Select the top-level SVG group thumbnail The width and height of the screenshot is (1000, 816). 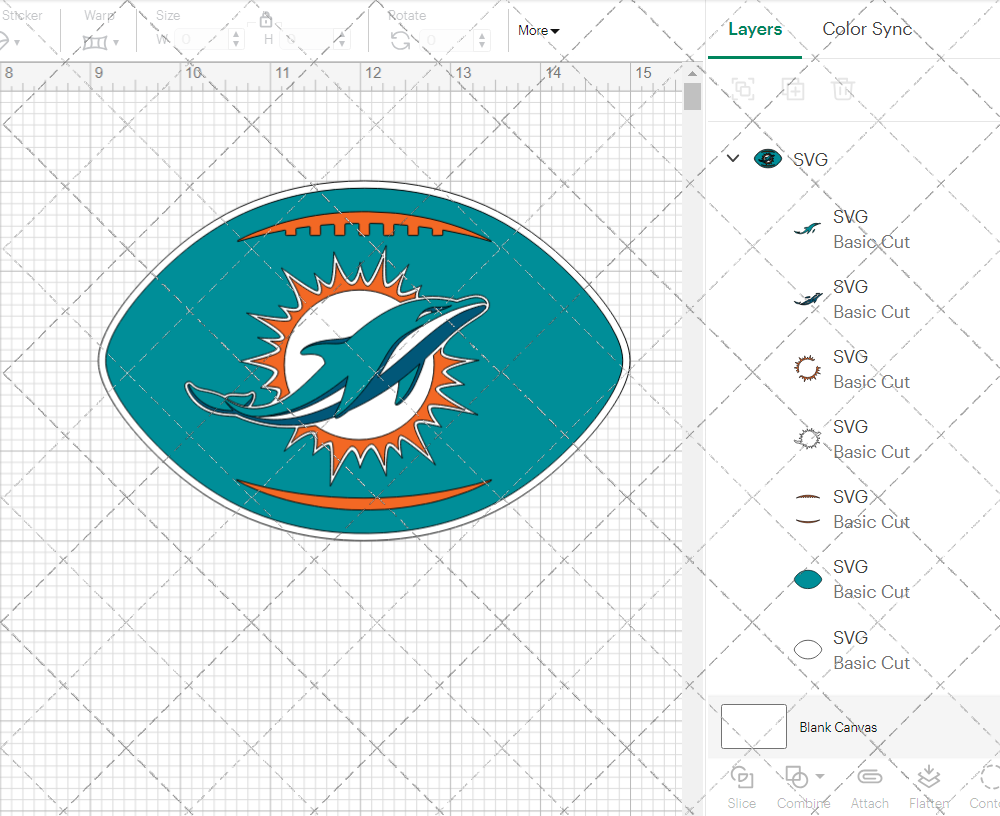click(x=767, y=158)
